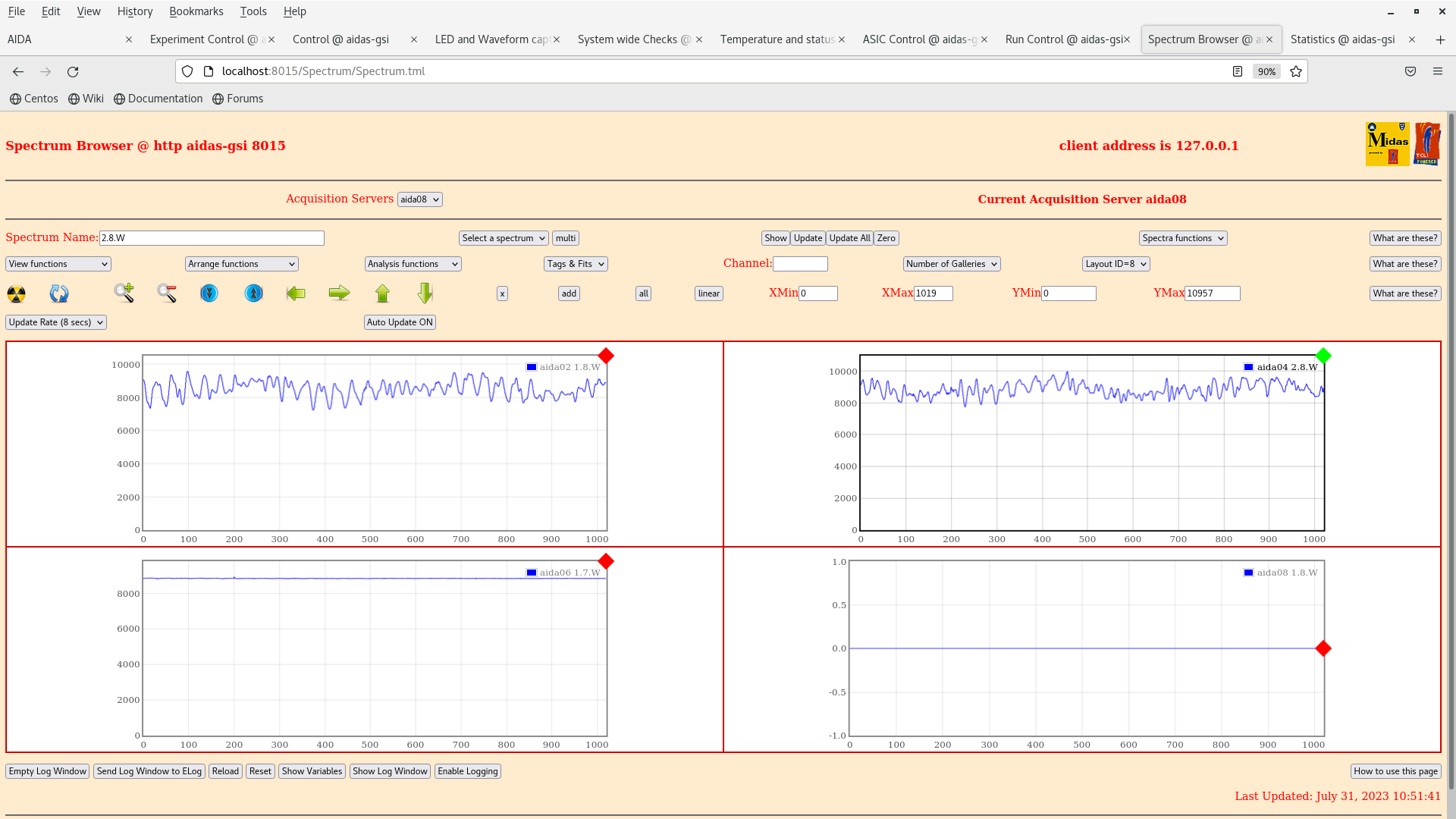
Task: Click the green up arrow icon
Action: click(382, 293)
